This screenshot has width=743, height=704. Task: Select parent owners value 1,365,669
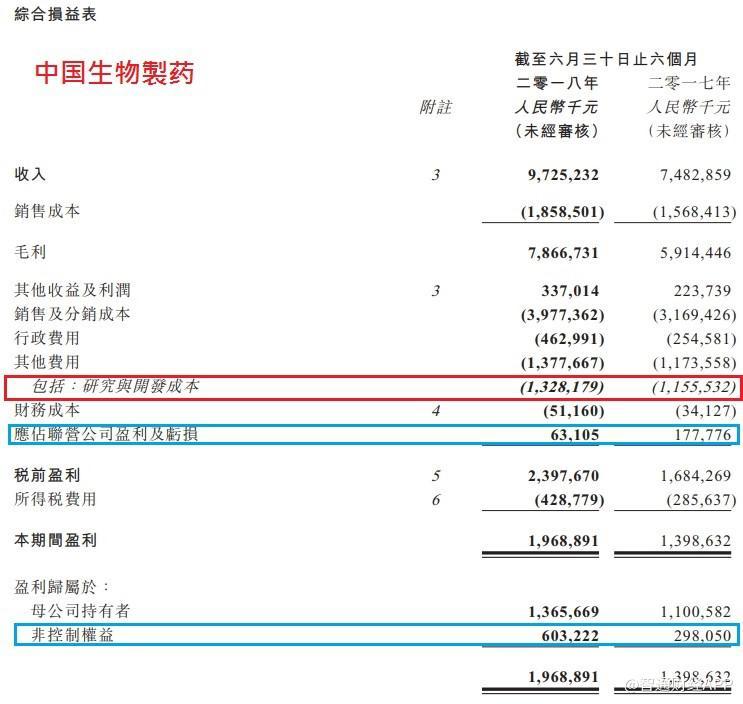point(563,612)
